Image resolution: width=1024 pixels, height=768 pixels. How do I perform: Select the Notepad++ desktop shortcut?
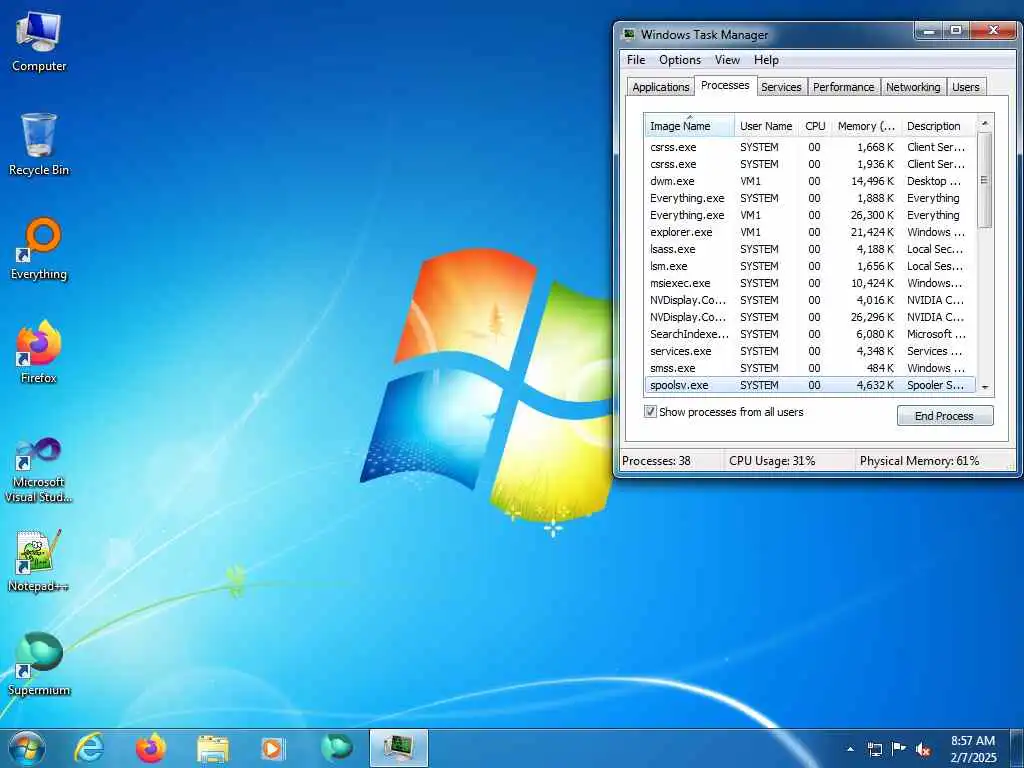coord(39,561)
